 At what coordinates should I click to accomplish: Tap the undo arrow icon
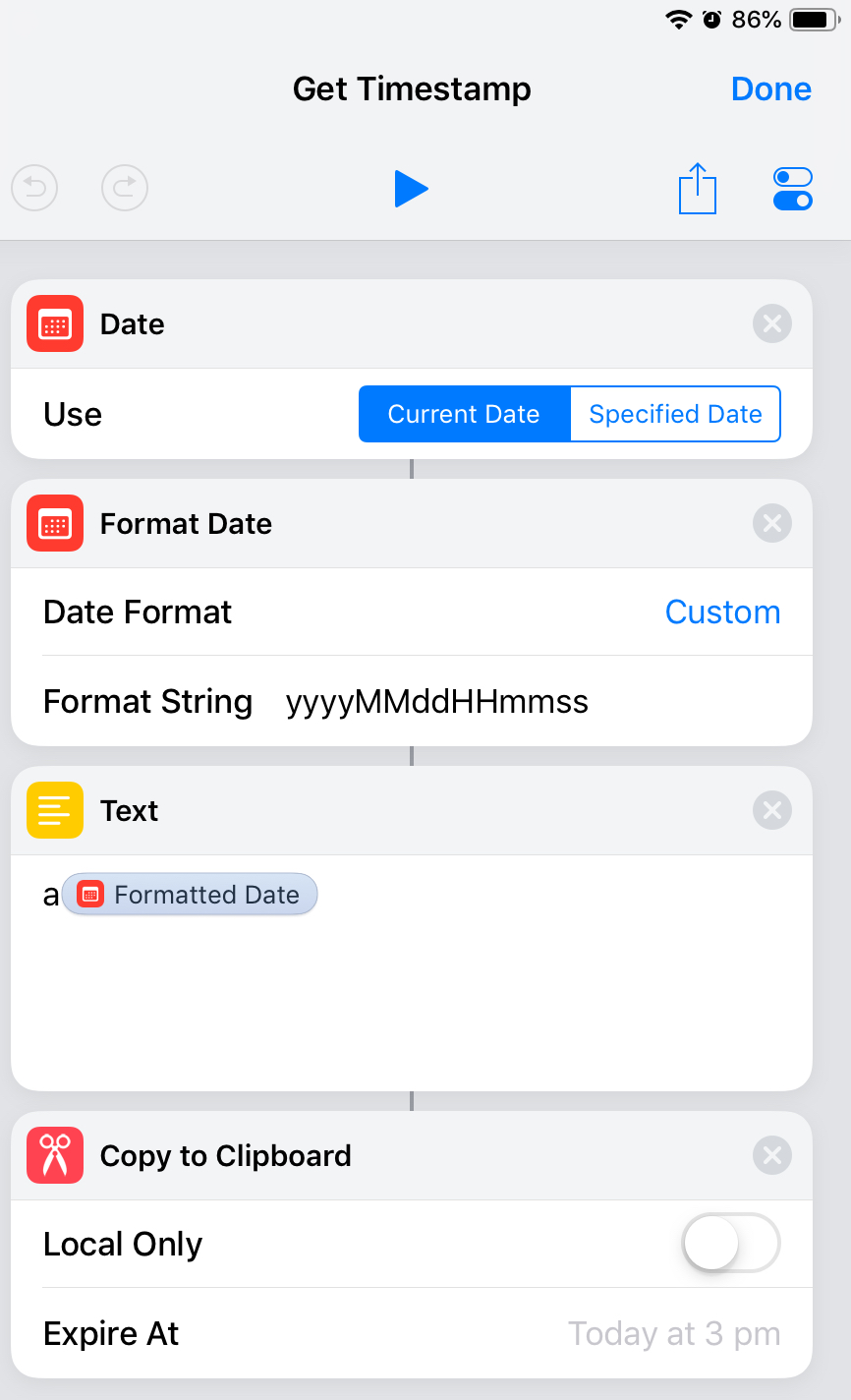click(x=34, y=188)
